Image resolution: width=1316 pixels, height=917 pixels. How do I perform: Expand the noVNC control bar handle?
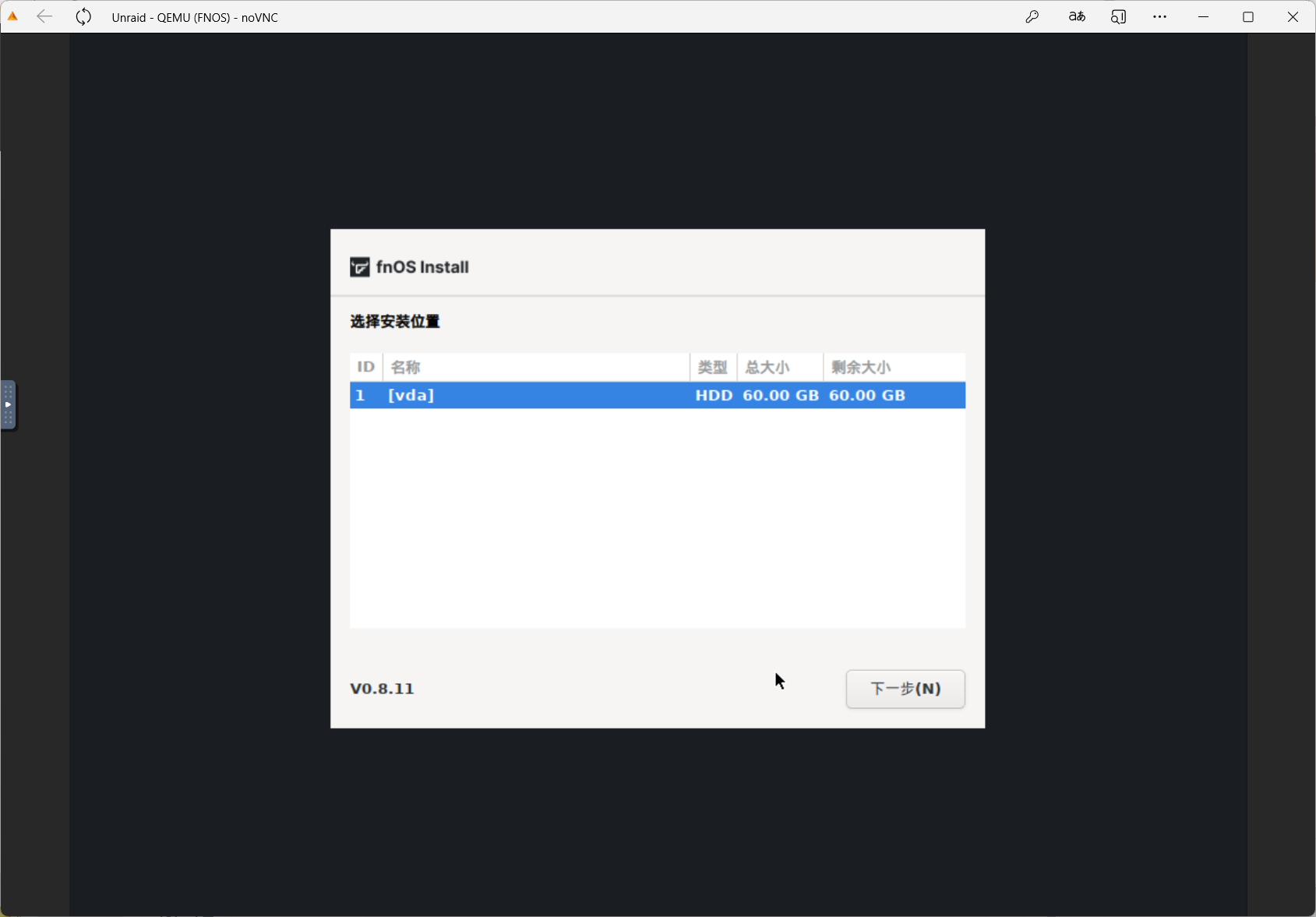tap(8, 404)
